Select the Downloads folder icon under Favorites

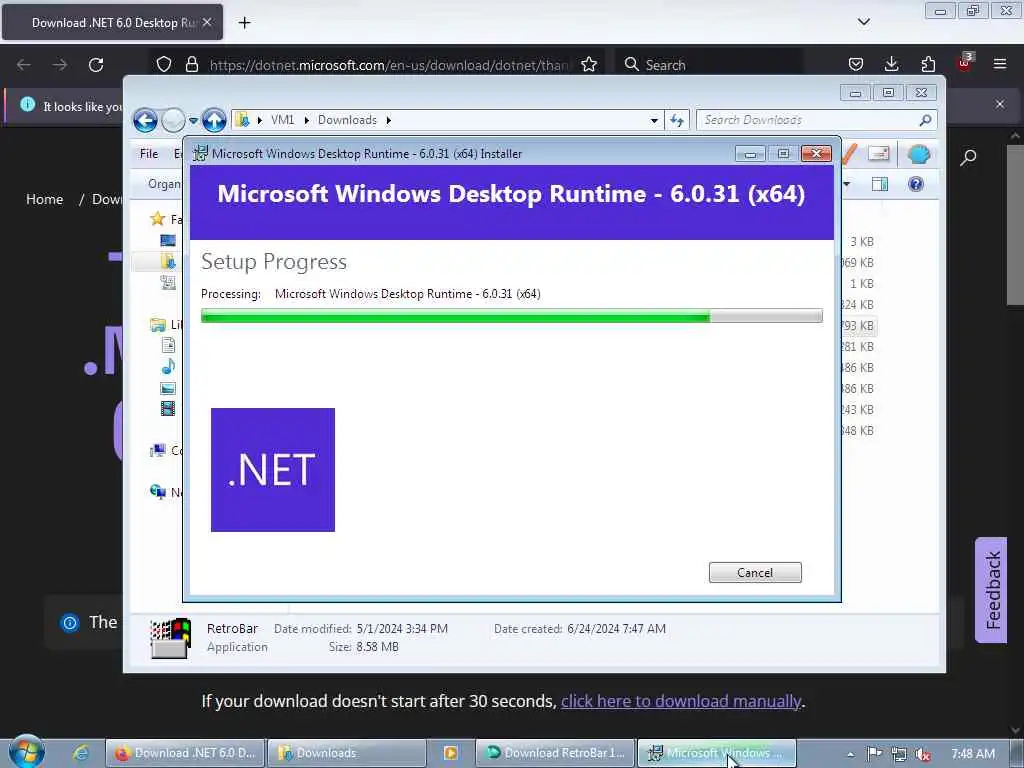168,261
